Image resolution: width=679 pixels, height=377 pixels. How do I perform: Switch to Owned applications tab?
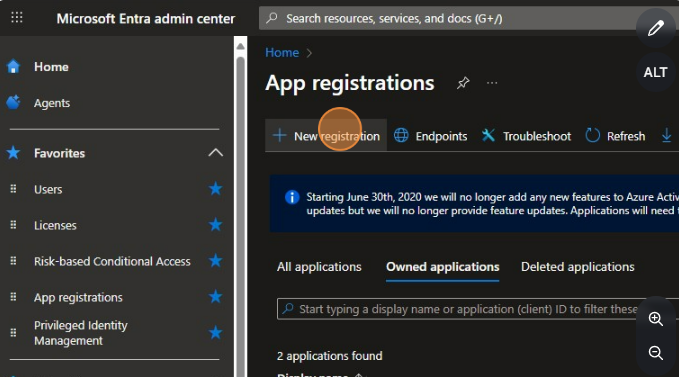tap(443, 267)
